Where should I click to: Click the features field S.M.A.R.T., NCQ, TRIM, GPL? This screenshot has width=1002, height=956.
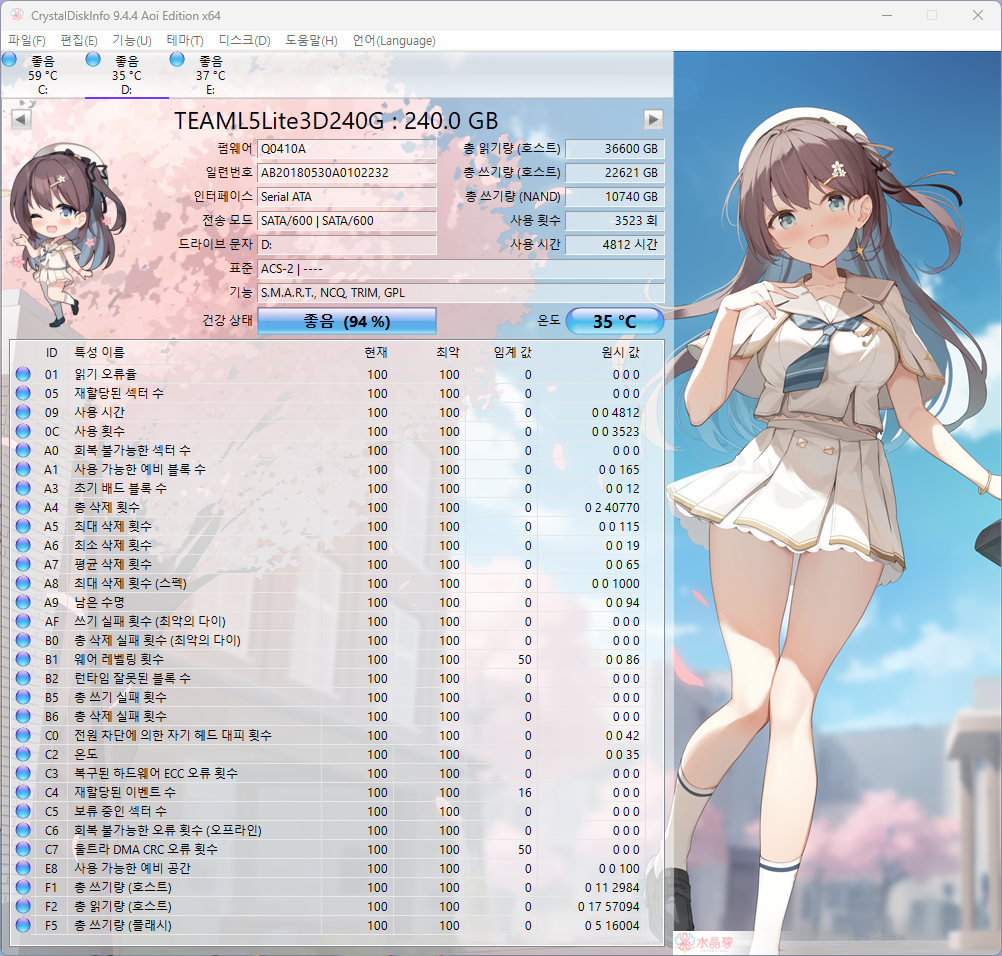pyautogui.click(x=461, y=293)
